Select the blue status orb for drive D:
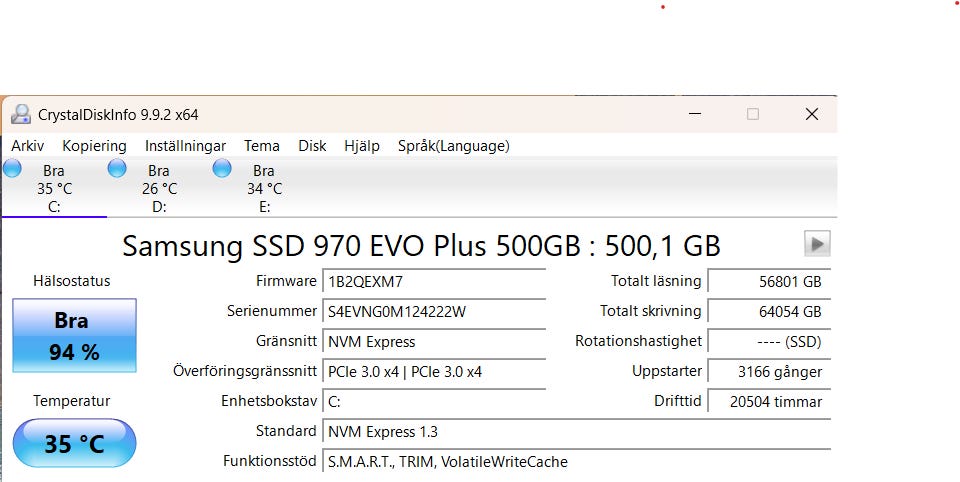 117,168
